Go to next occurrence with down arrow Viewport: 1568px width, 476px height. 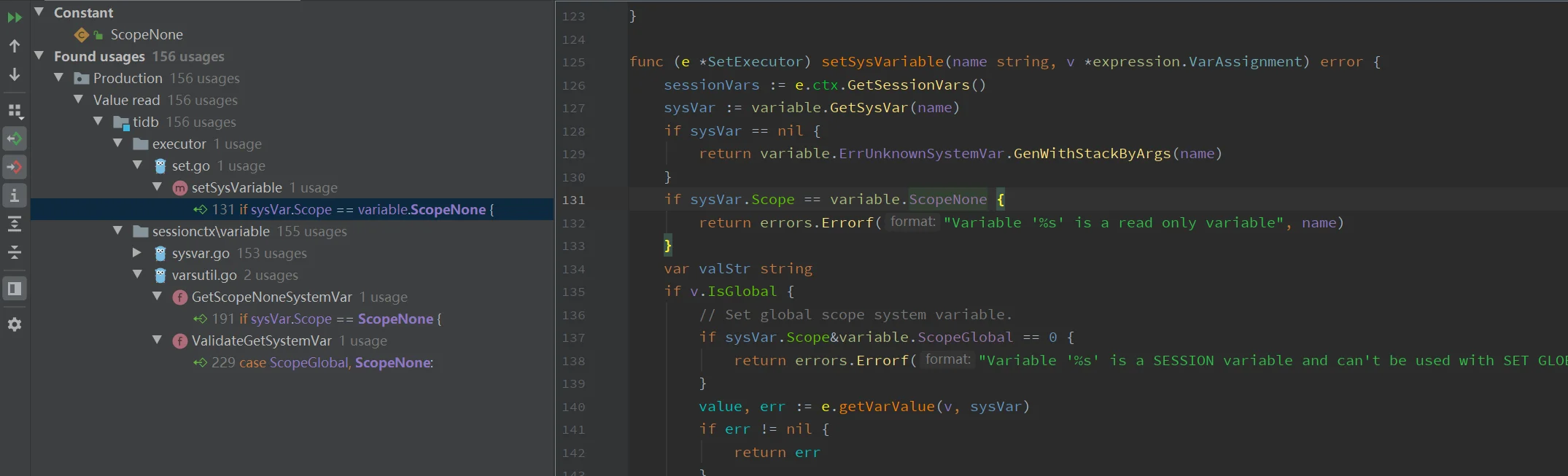(15, 74)
